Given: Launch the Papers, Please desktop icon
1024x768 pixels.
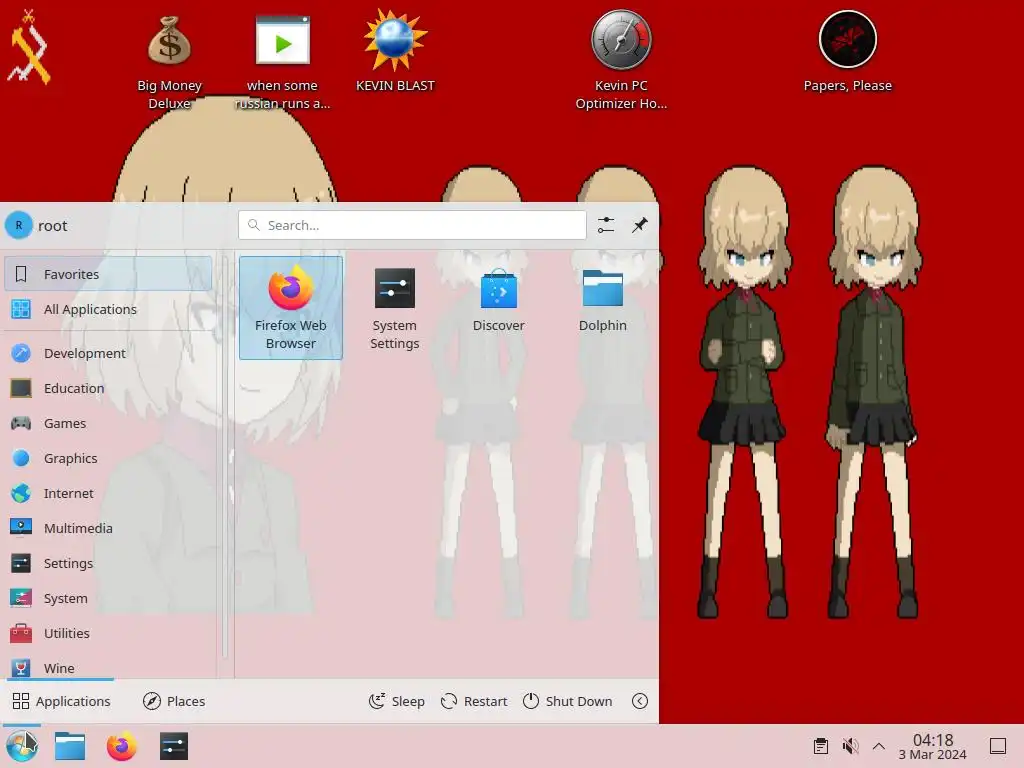Looking at the screenshot, I should click(847, 51).
